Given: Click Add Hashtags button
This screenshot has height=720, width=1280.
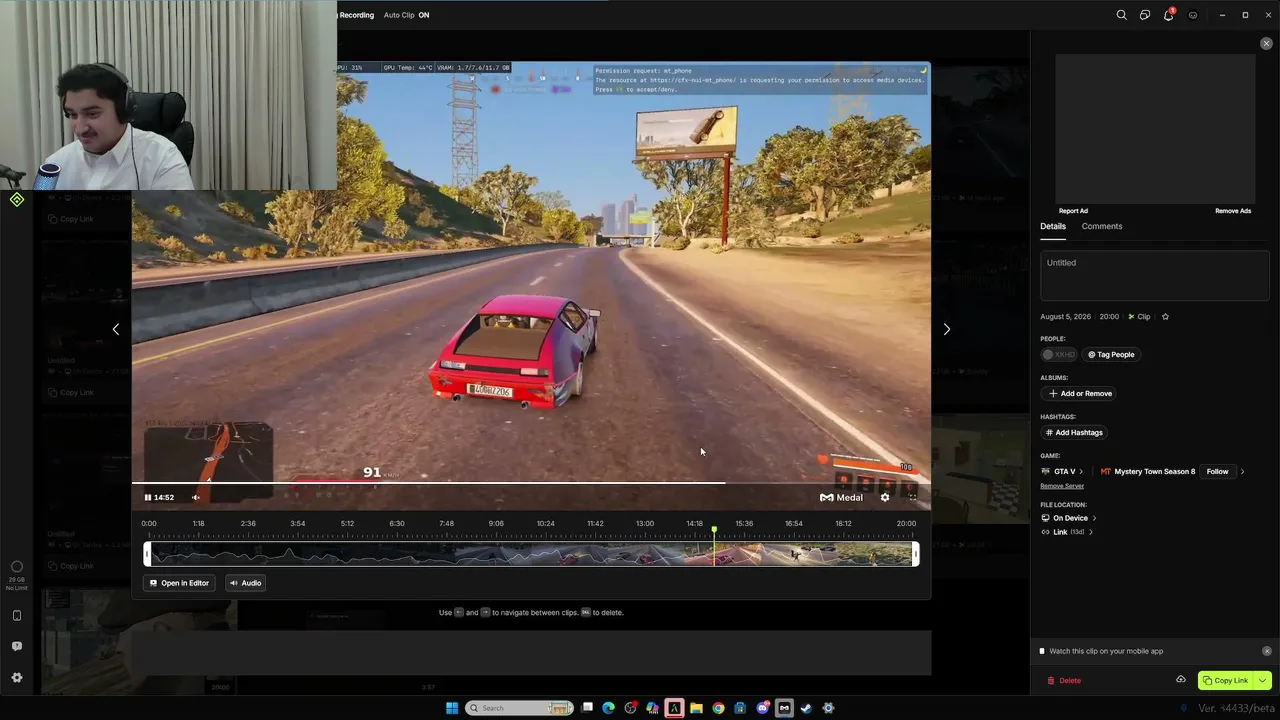Looking at the screenshot, I should (1075, 432).
